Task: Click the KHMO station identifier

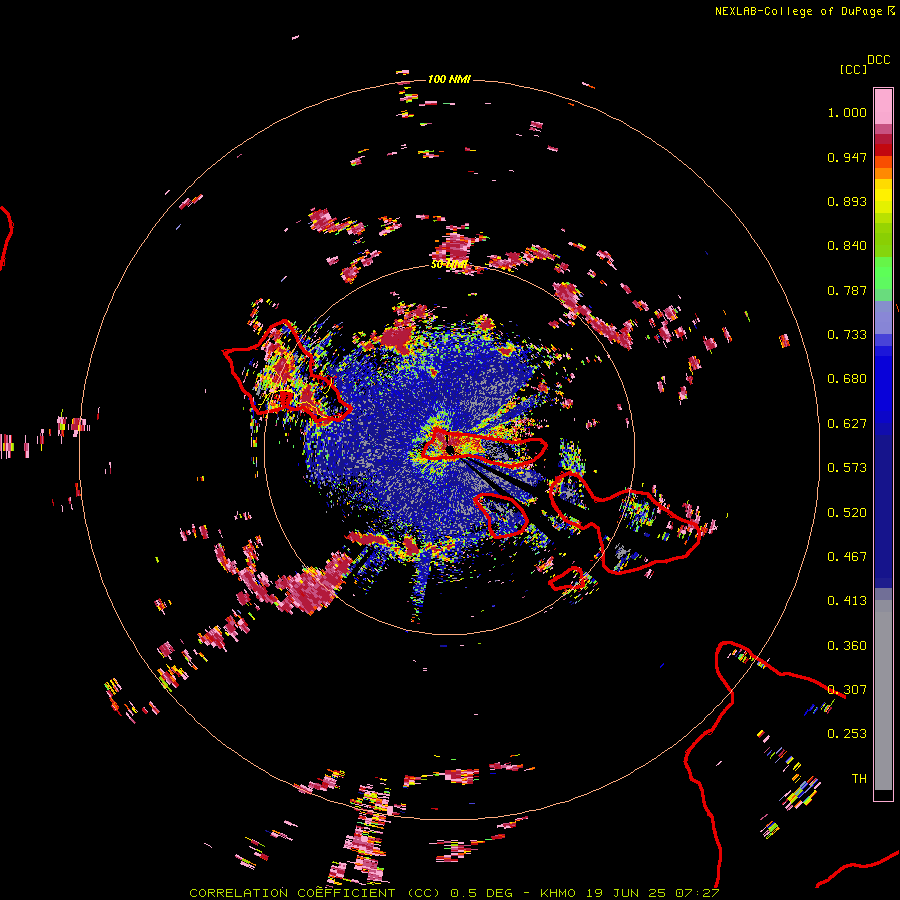Action: (557, 893)
